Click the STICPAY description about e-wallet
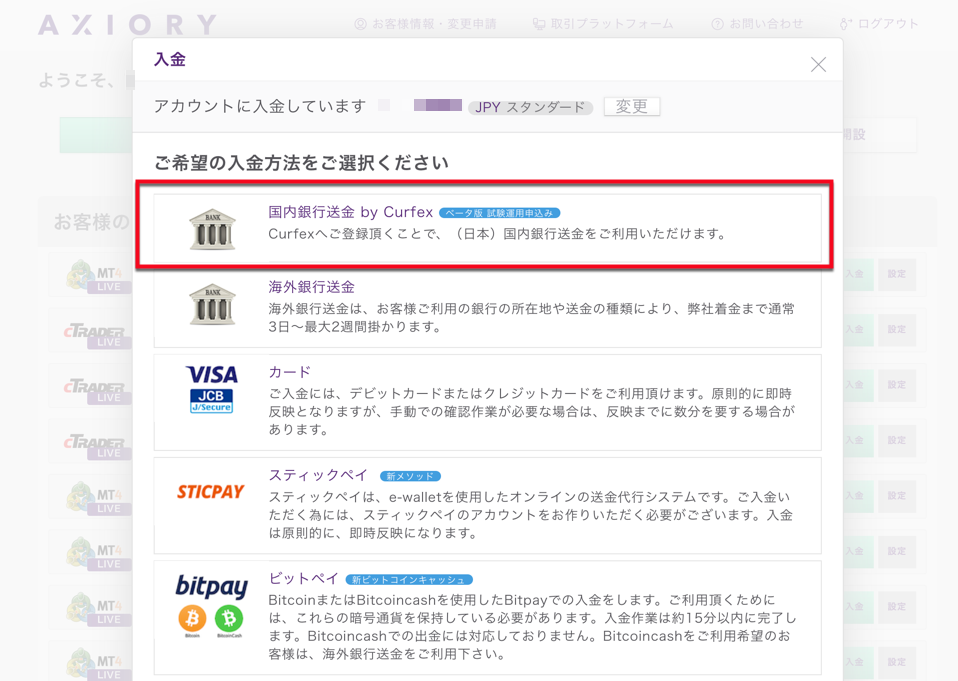Viewport: 958px width, 681px height. click(531, 515)
